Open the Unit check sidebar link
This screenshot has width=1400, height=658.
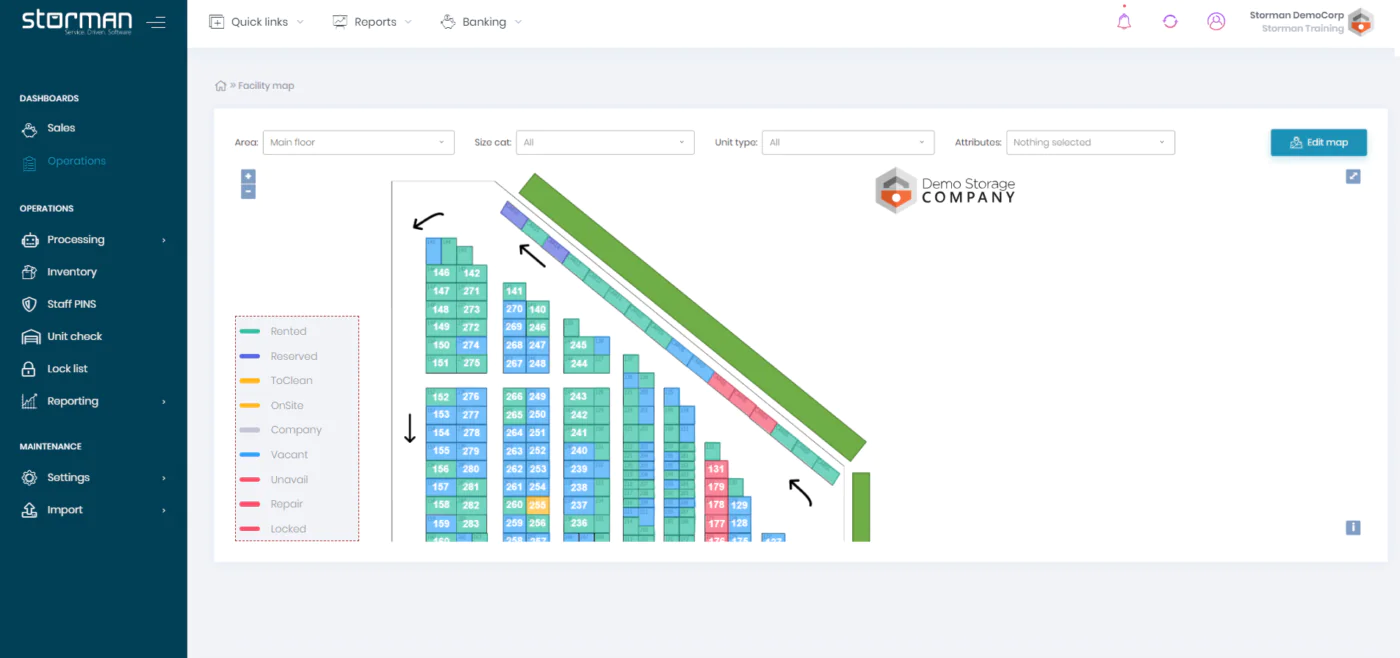74,337
